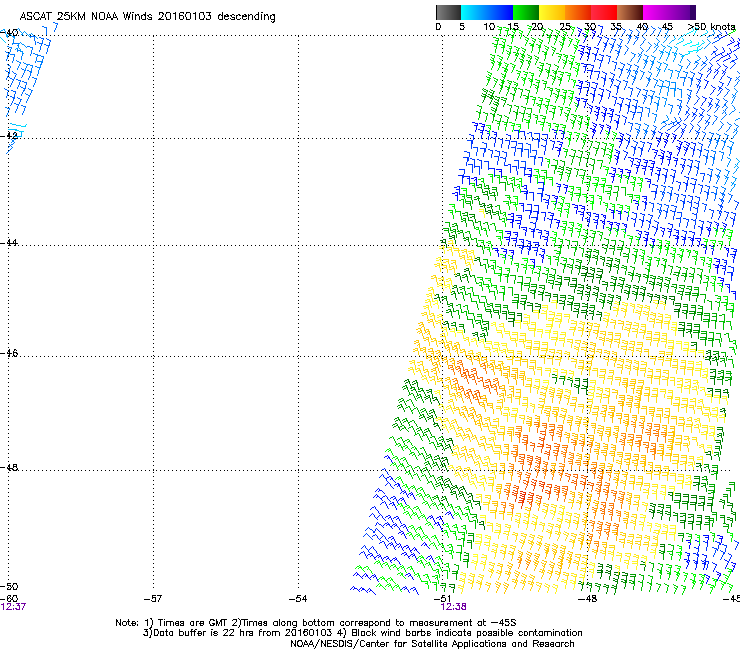The width and height of the screenshot is (740, 650).
Task: Click the legend scale value "5"
Action: pyautogui.click(x=462, y=27)
